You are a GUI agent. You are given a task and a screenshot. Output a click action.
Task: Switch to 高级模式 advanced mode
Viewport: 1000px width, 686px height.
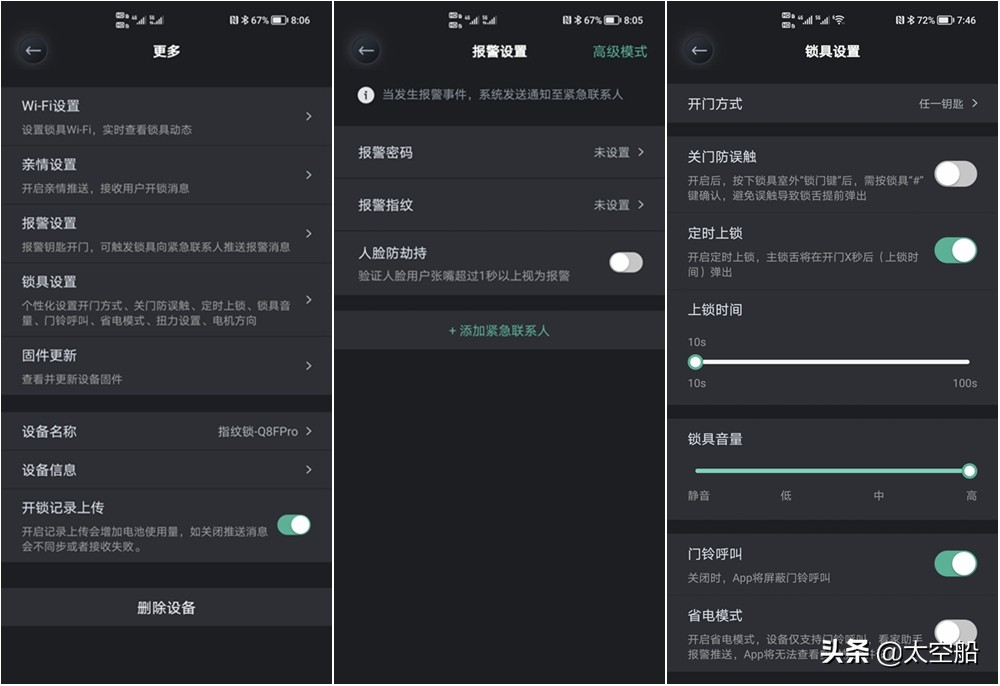618,51
